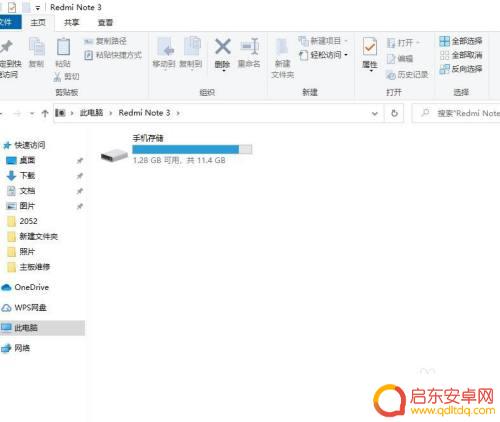This screenshot has width=500, height=422.
Task: Click Properties (属性) checkmark icon
Action: click(x=370, y=47)
